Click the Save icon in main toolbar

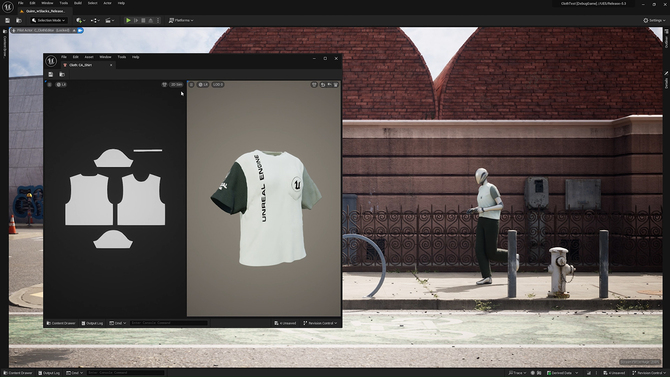point(8,20)
